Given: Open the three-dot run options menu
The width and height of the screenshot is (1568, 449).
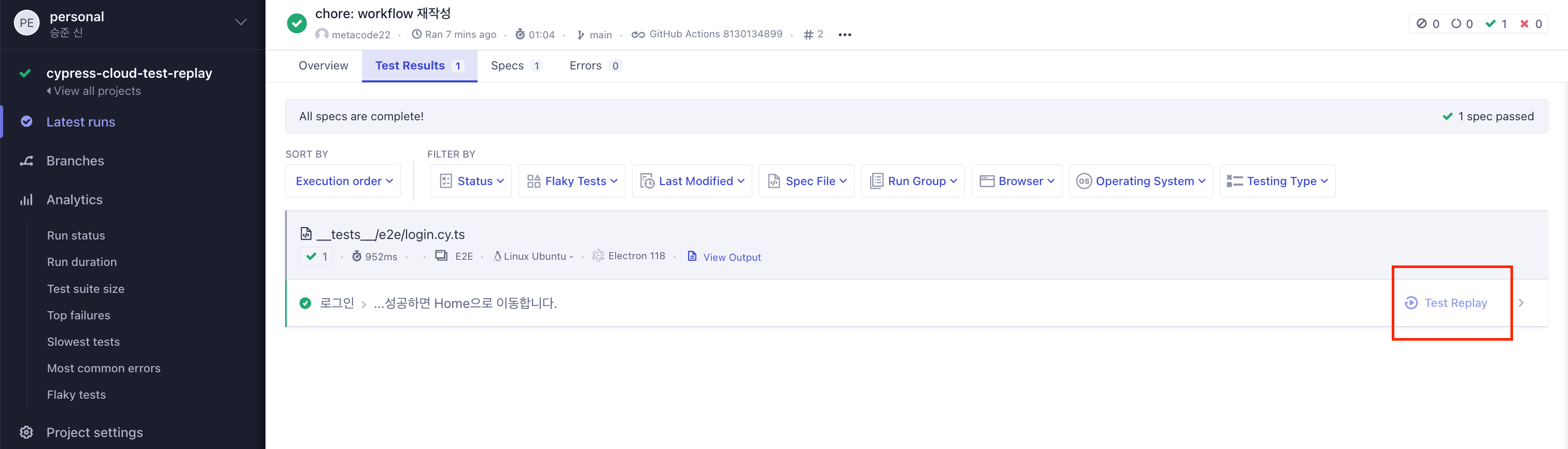Looking at the screenshot, I should 845,35.
